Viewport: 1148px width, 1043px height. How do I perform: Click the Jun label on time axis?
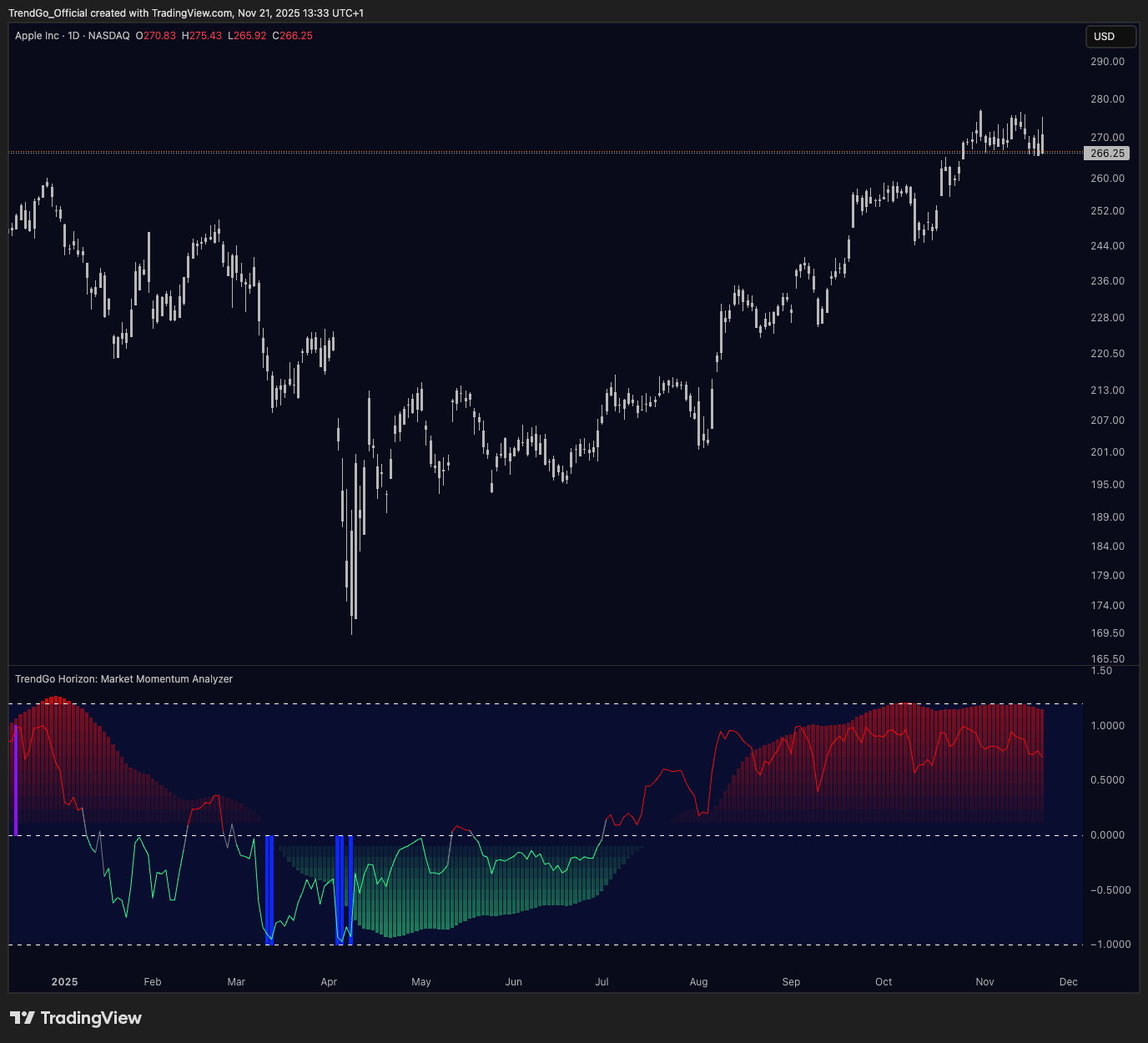(514, 982)
